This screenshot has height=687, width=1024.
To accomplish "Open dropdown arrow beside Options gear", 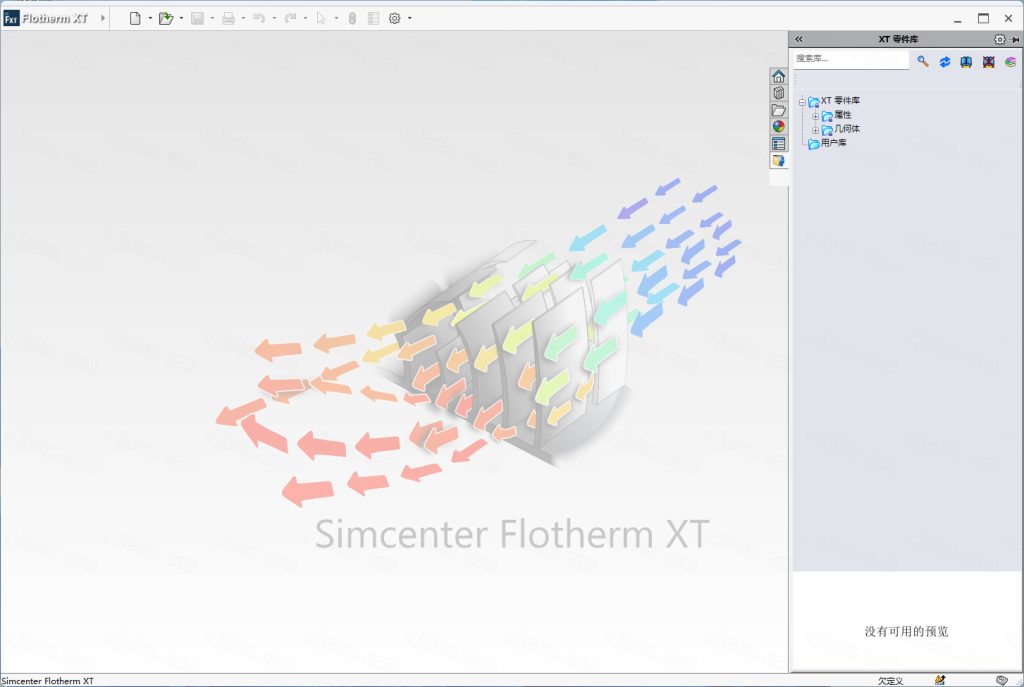I will pos(410,18).
